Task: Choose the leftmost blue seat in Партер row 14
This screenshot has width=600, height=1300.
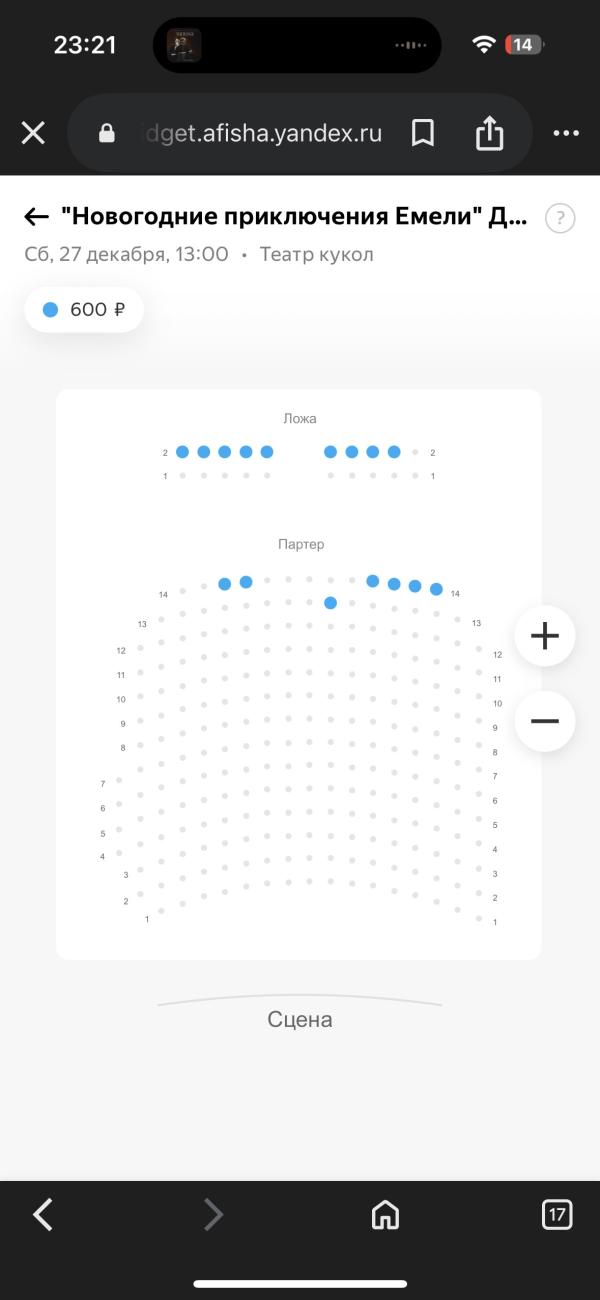Action: pos(225,584)
